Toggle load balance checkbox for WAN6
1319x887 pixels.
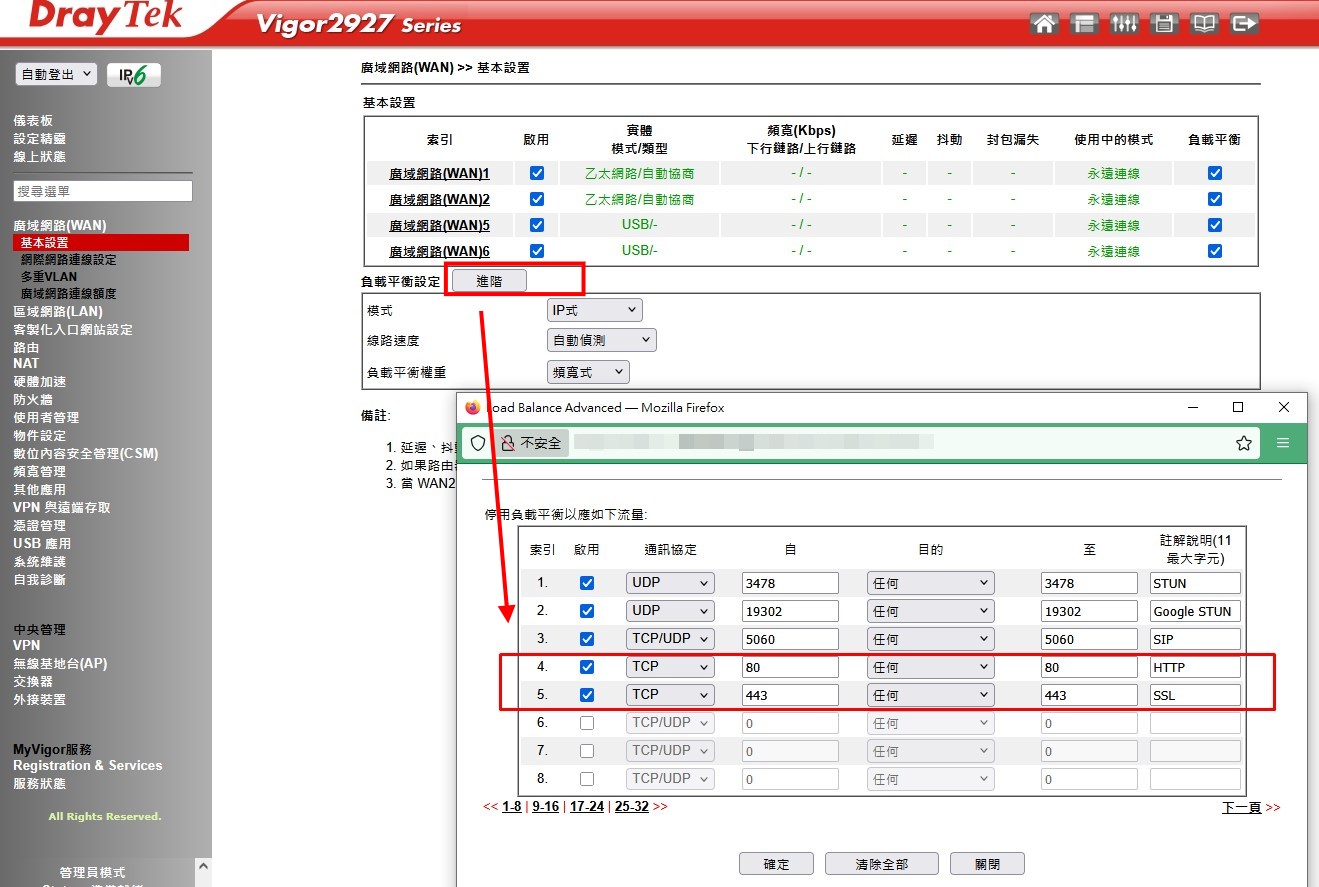tap(1215, 251)
